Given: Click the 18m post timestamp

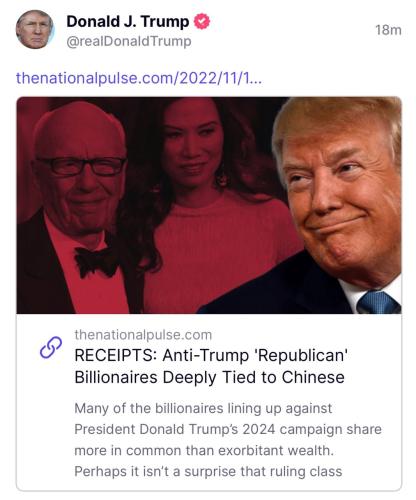Looking at the screenshot, I should point(388,30).
